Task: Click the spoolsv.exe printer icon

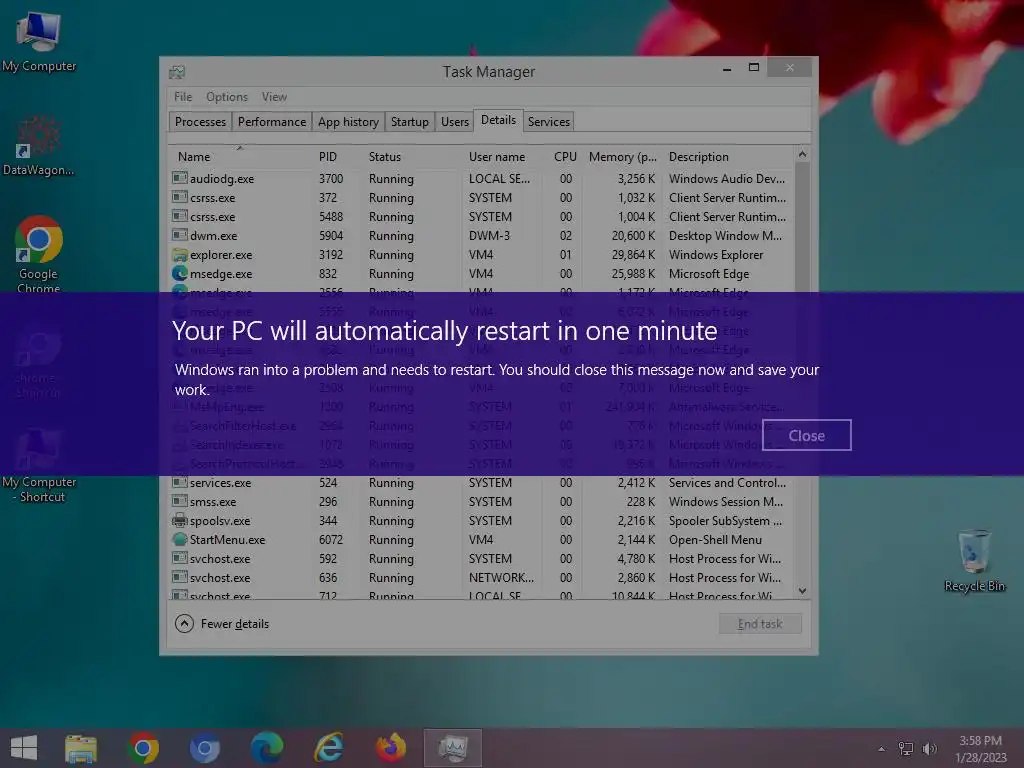Action: pyautogui.click(x=180, y=520)
